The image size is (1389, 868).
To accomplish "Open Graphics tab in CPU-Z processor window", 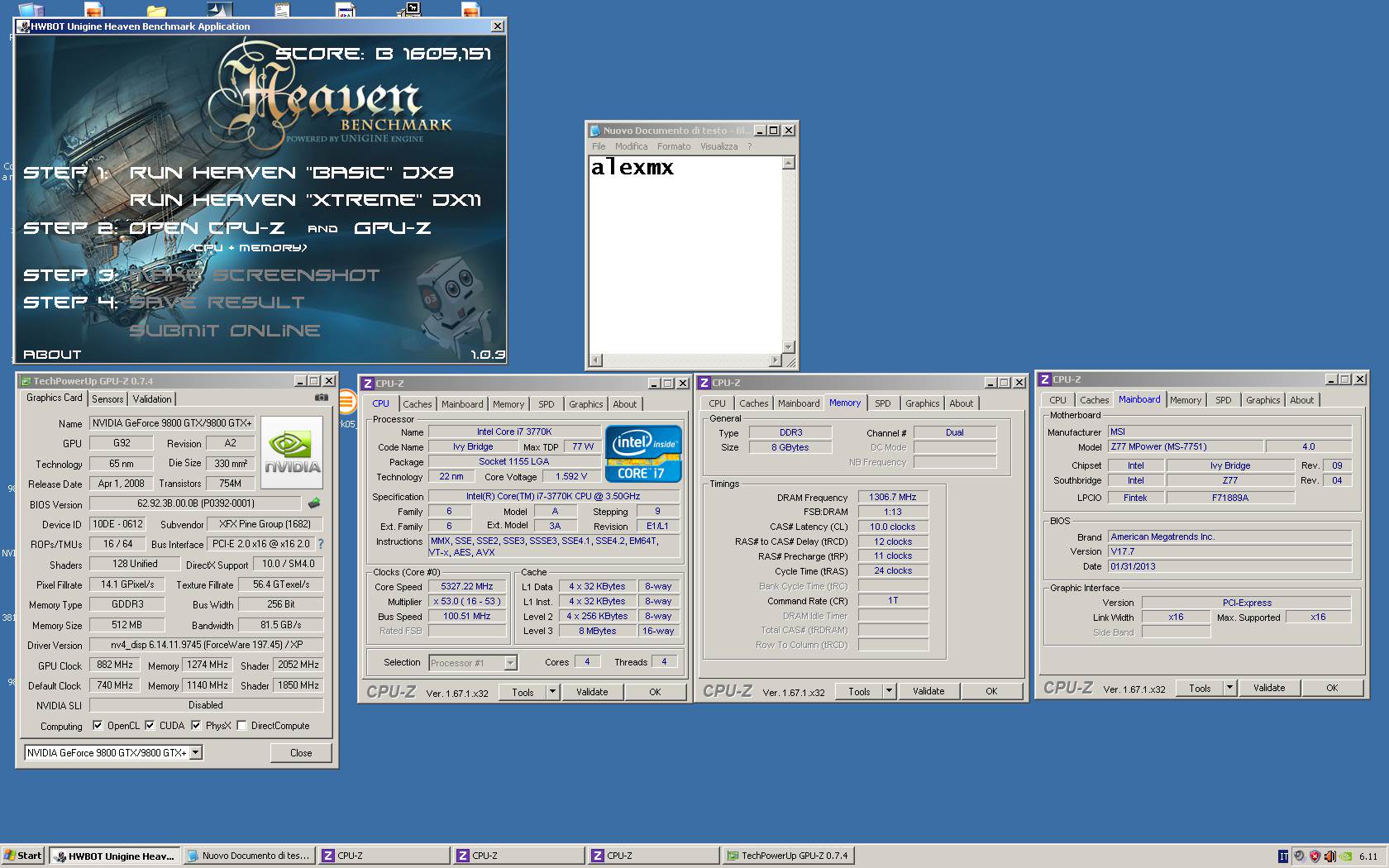I will (586, 404).
